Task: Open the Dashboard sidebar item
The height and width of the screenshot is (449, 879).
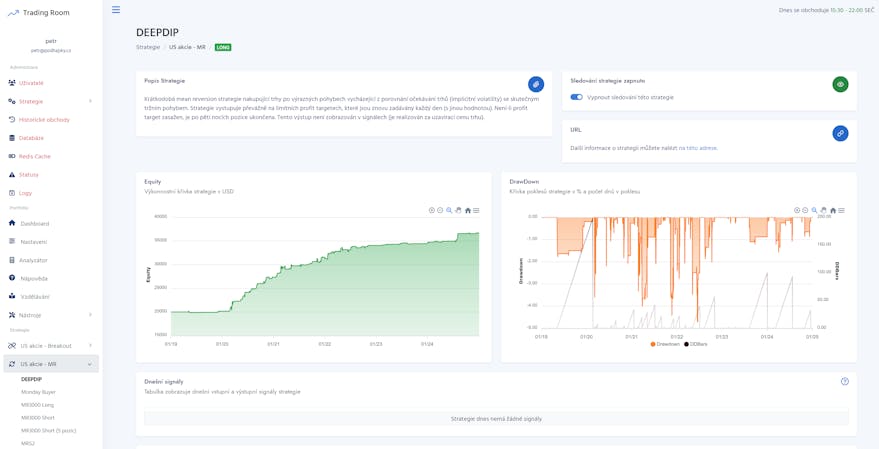Action: click(x=34, y=223)
